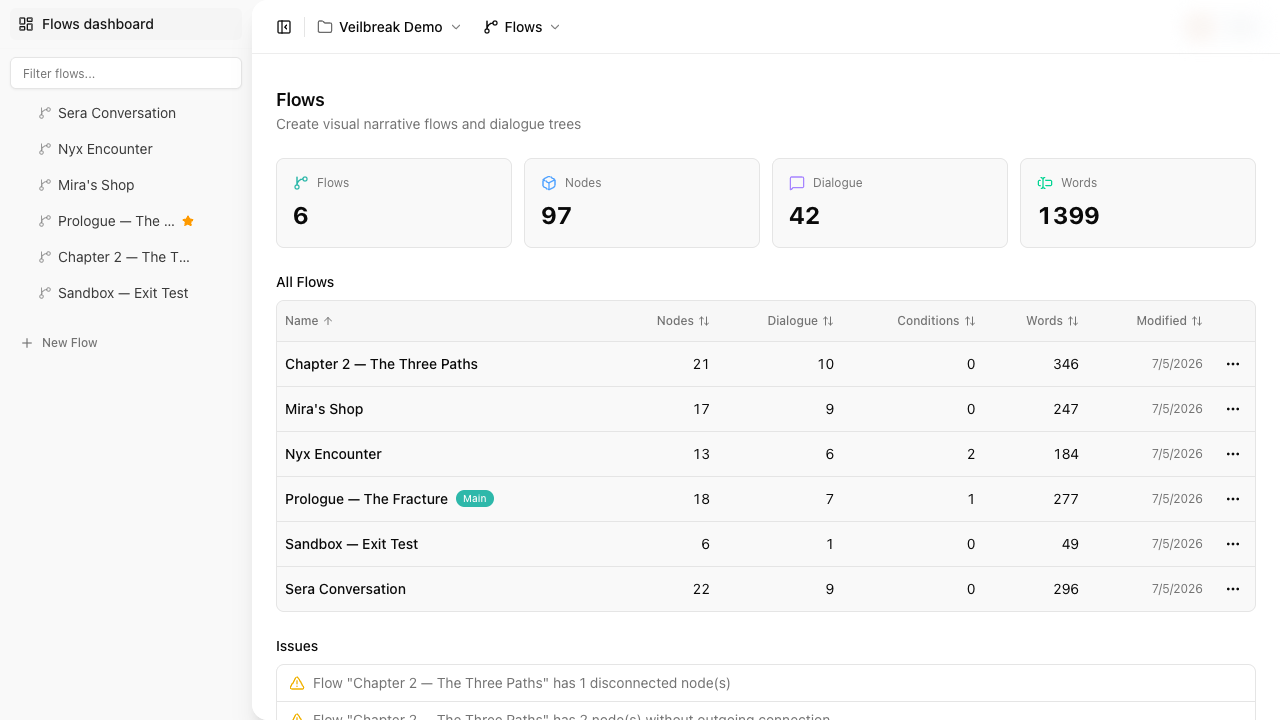Click the branch icon next to Sera Conversation in sidebar

point(45,113)
